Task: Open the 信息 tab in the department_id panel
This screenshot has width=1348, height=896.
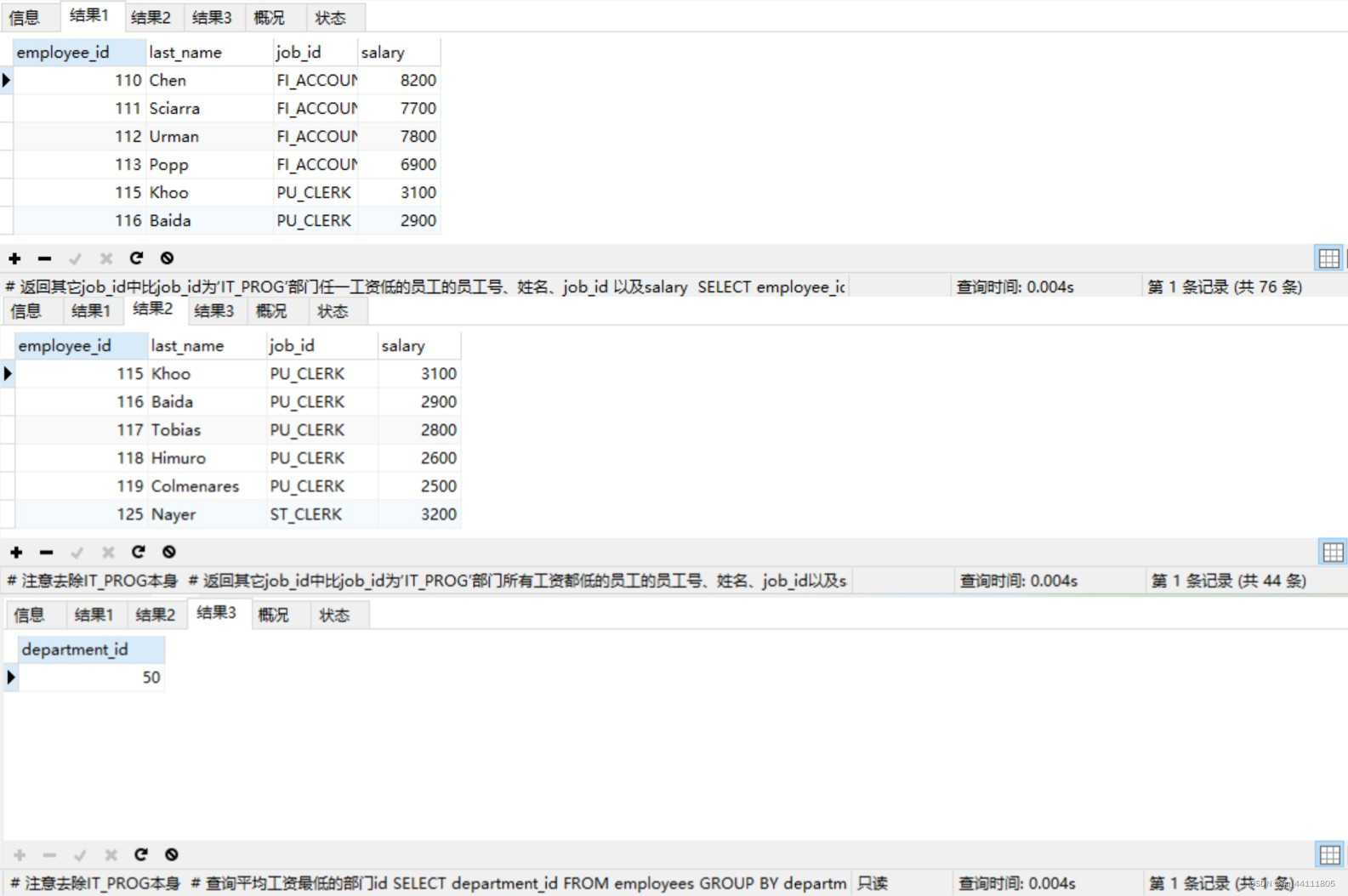Action: pos(29,615)
